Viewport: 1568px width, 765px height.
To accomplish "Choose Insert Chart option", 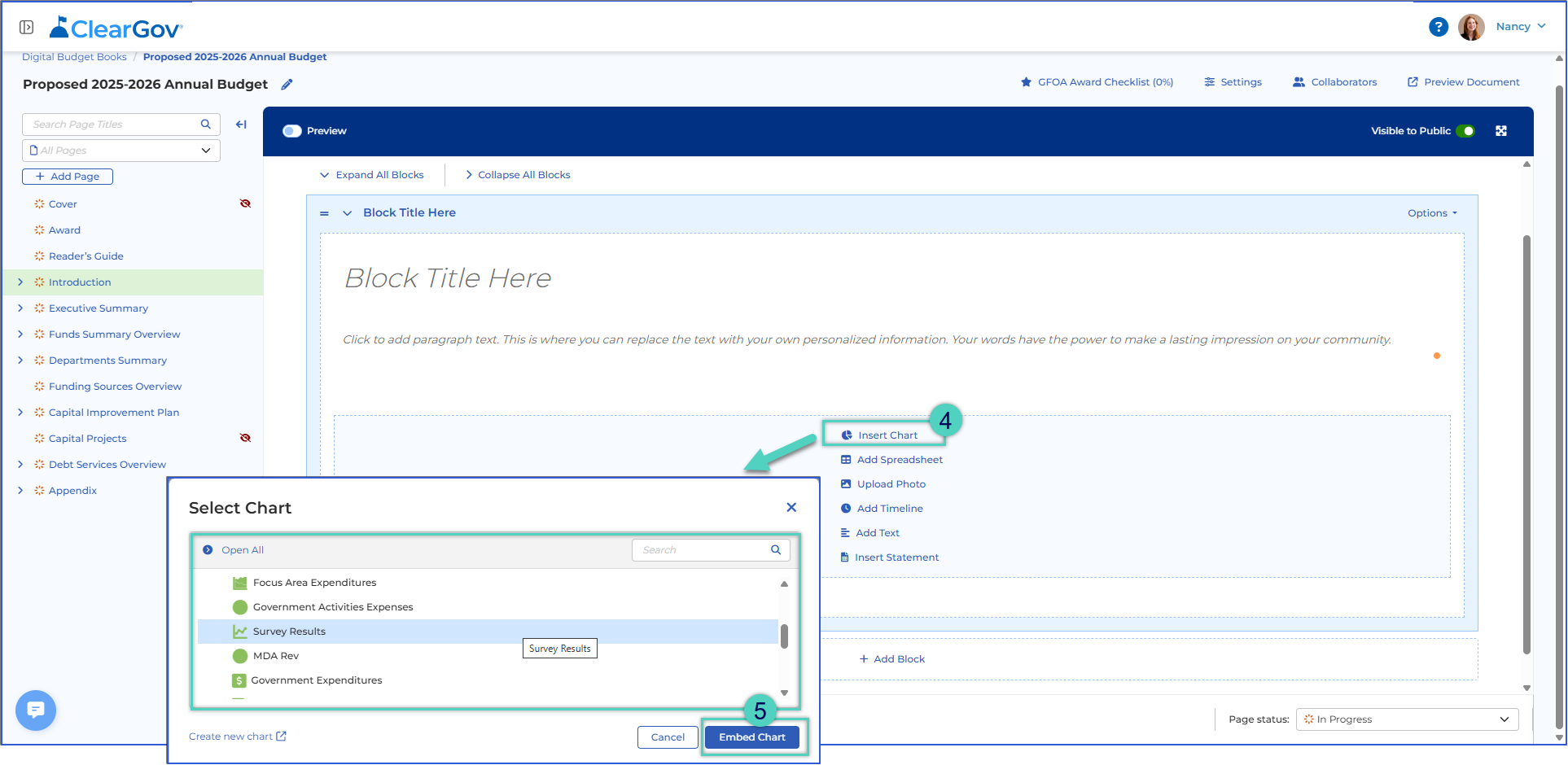I will [x=879, y=435].
